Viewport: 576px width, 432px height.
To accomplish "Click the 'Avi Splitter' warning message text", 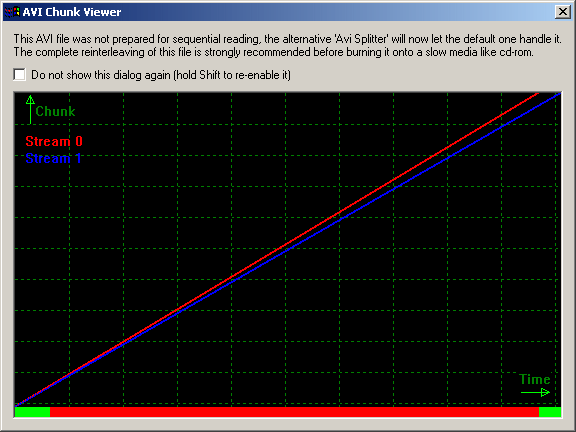I will pyautogui.click(x=287, y=39).
